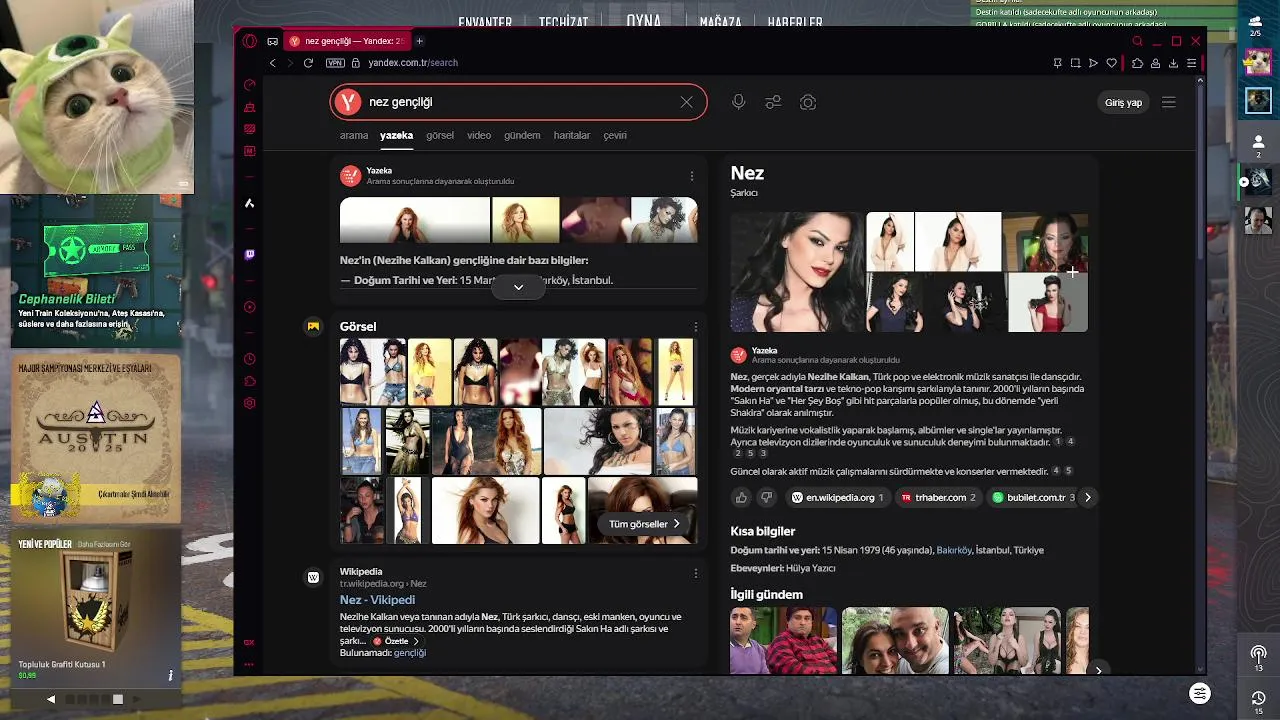The width and height of the screenshot is (1280, 720).
Task: Switch to the arama tab
Action: (x=354, y=135)
